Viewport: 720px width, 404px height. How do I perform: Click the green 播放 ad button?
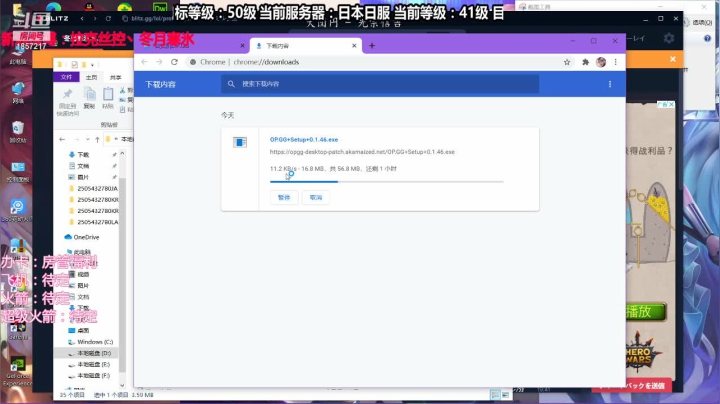pyautogui.click(x=645, y=312)
